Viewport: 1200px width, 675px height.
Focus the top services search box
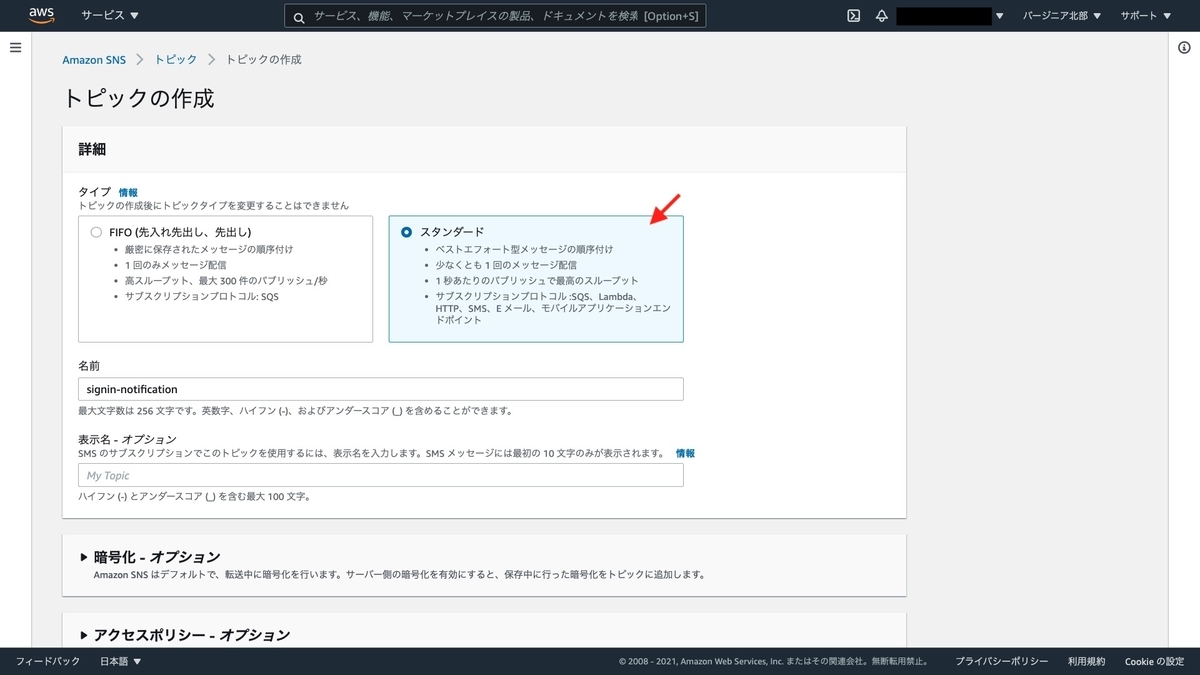(x=495, y=17)
